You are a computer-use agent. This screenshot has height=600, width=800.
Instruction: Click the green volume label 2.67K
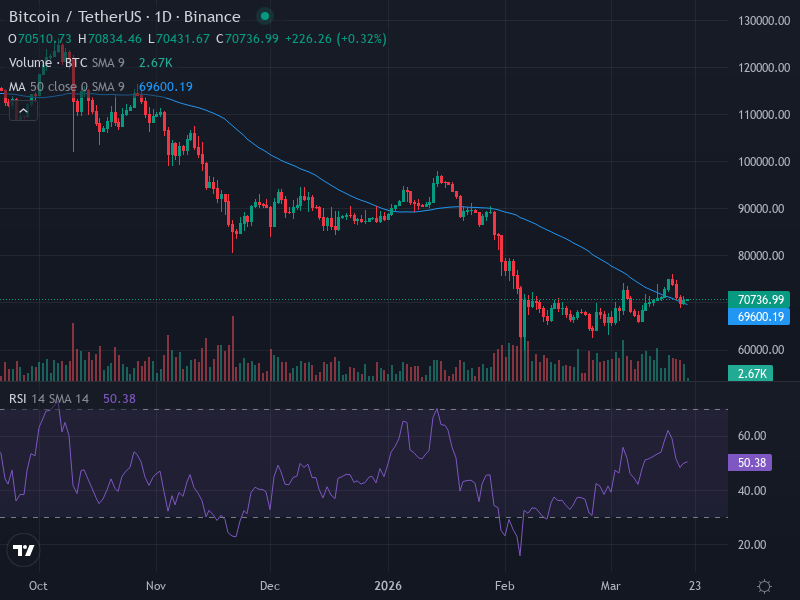(x=751, y=373)
